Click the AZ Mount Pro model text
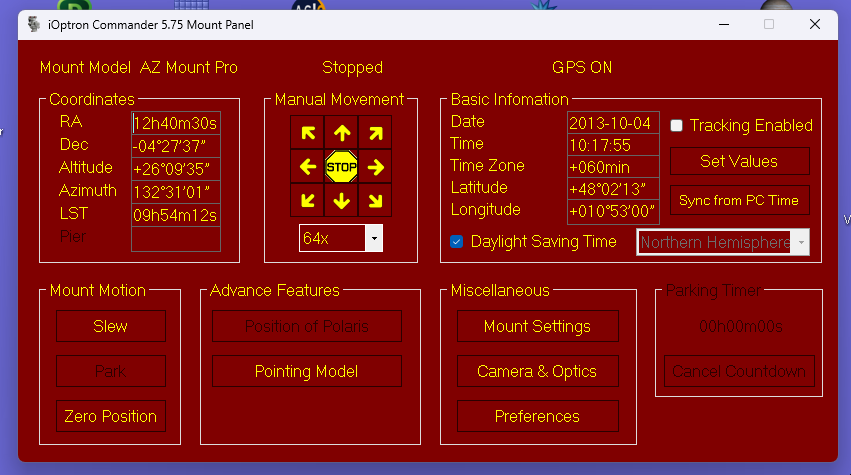This screenshot has width=851, height=475. point(189,67)
